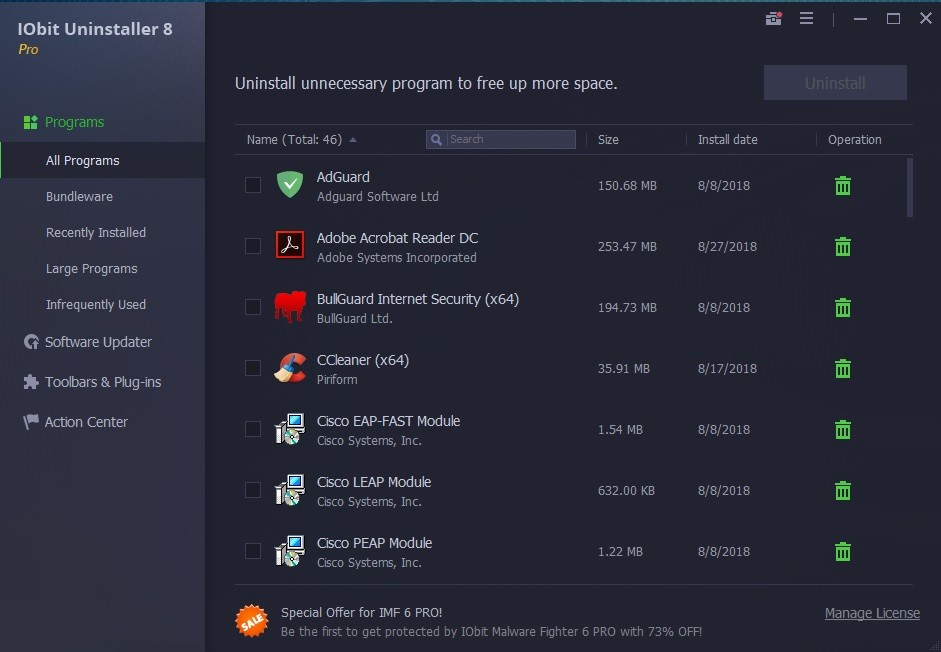941x652 pixels.
Task: Click the trash icon for Adobe Acrobat Reader DC
Action: click(843, 247)
